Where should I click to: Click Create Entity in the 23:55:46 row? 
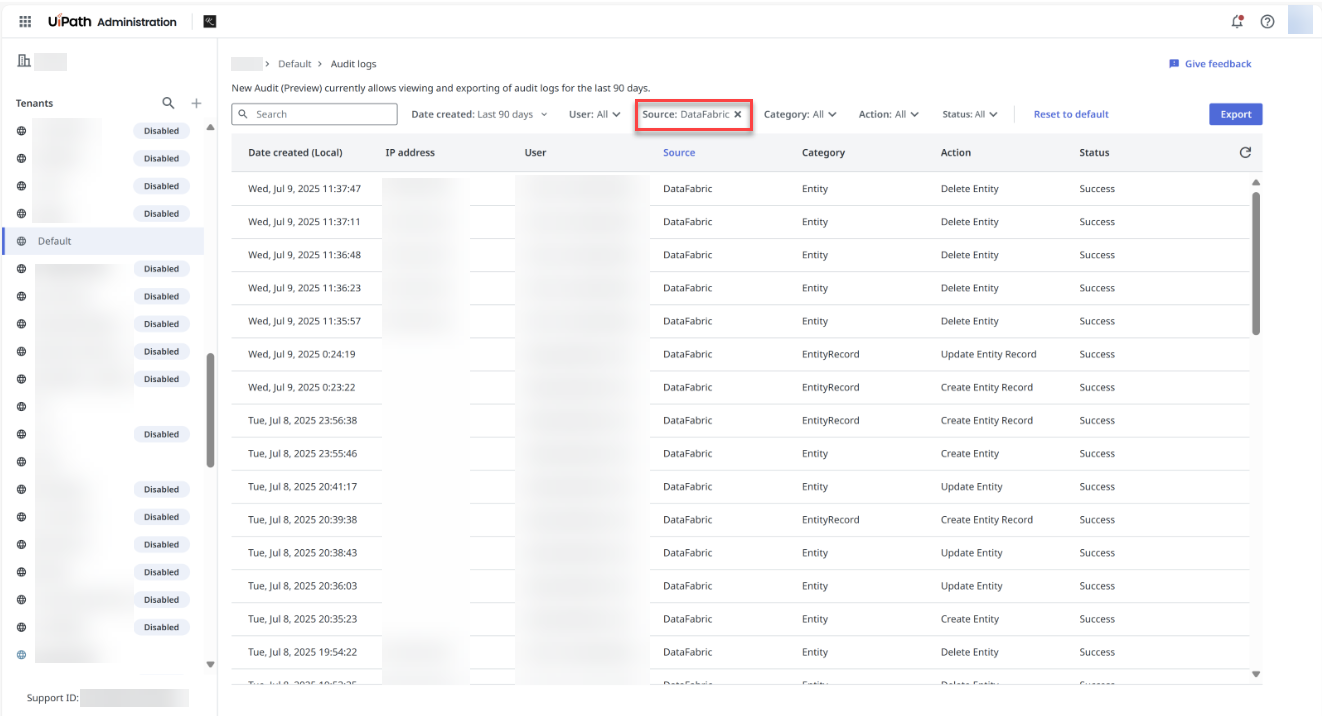click(970, 453)
